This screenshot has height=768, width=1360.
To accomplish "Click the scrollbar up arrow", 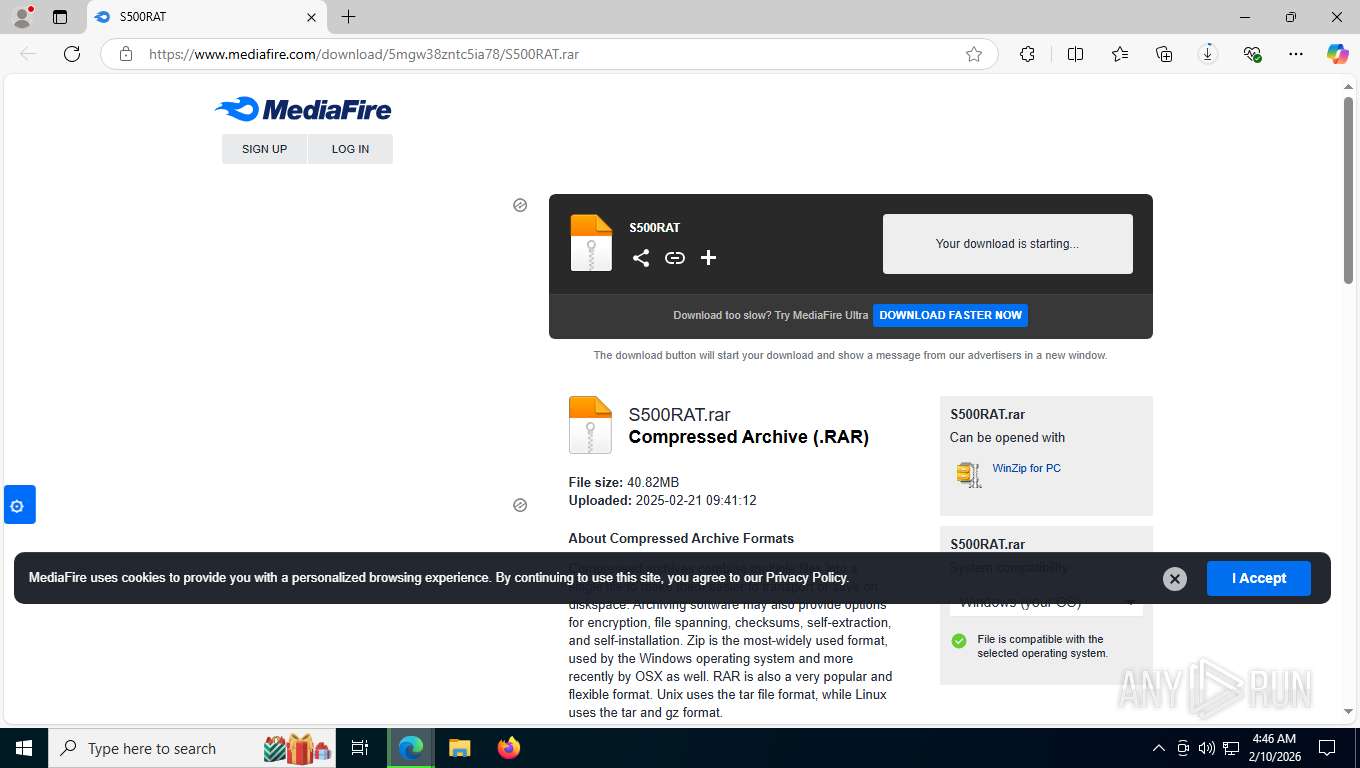I will point(1348,86).
